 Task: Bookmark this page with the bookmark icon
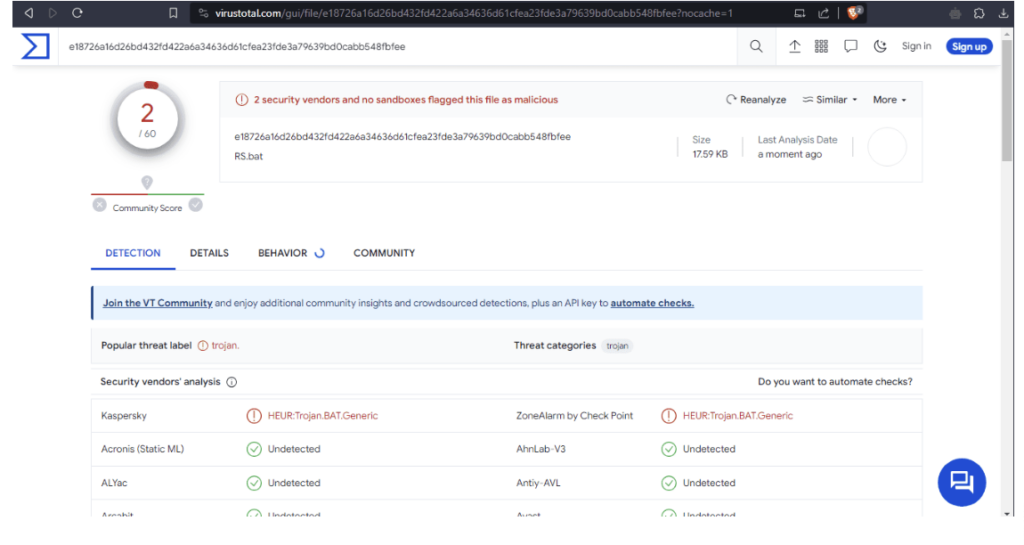click(173, 13)
